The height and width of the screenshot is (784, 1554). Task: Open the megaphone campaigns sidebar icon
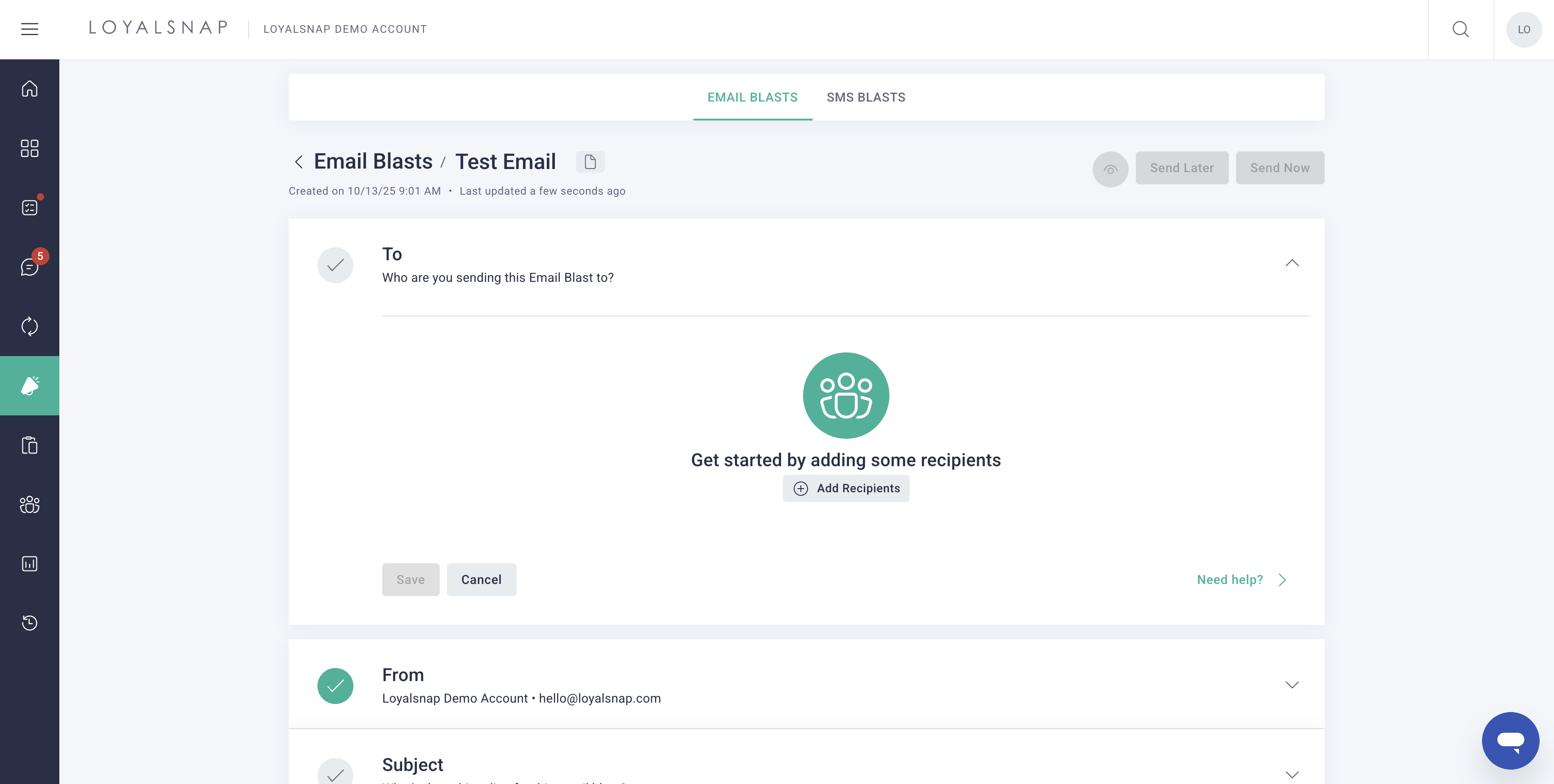[30, 385]
